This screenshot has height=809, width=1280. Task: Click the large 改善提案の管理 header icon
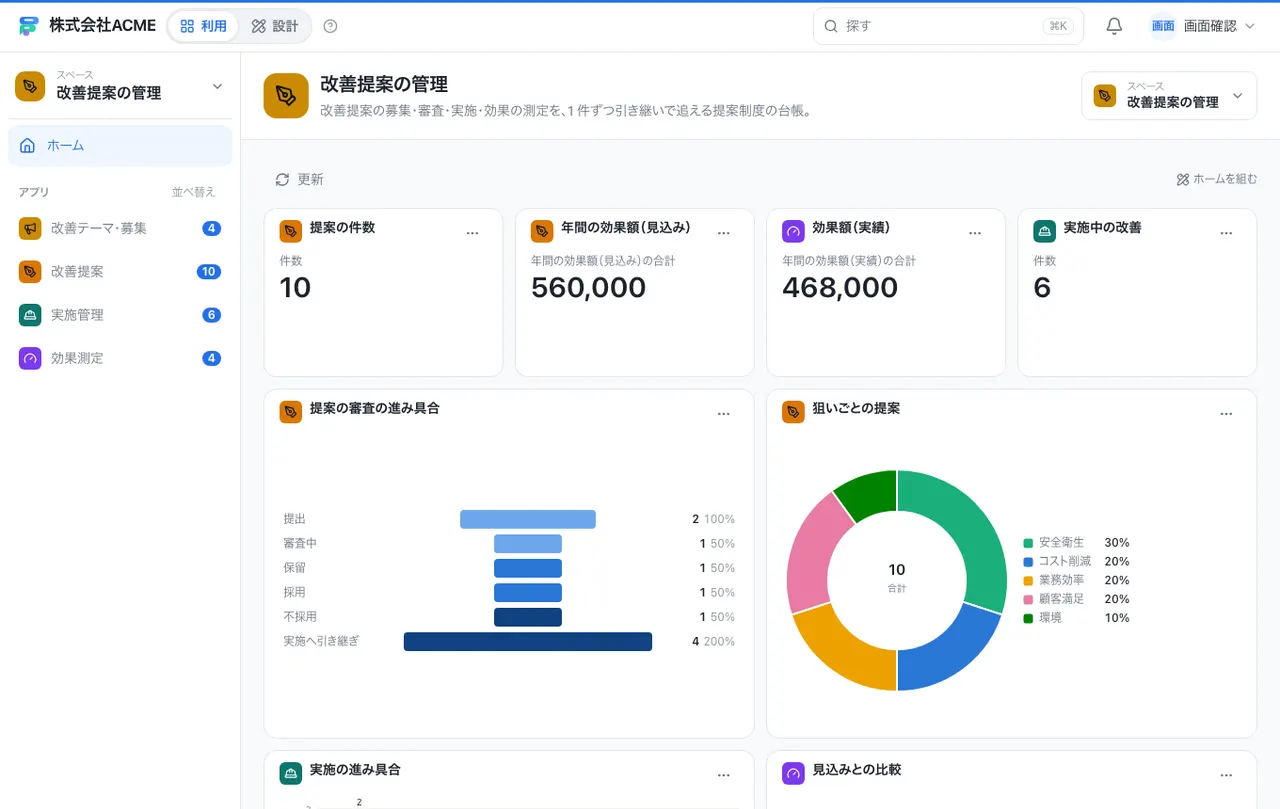pyautogui.click(x=286, y=95)
